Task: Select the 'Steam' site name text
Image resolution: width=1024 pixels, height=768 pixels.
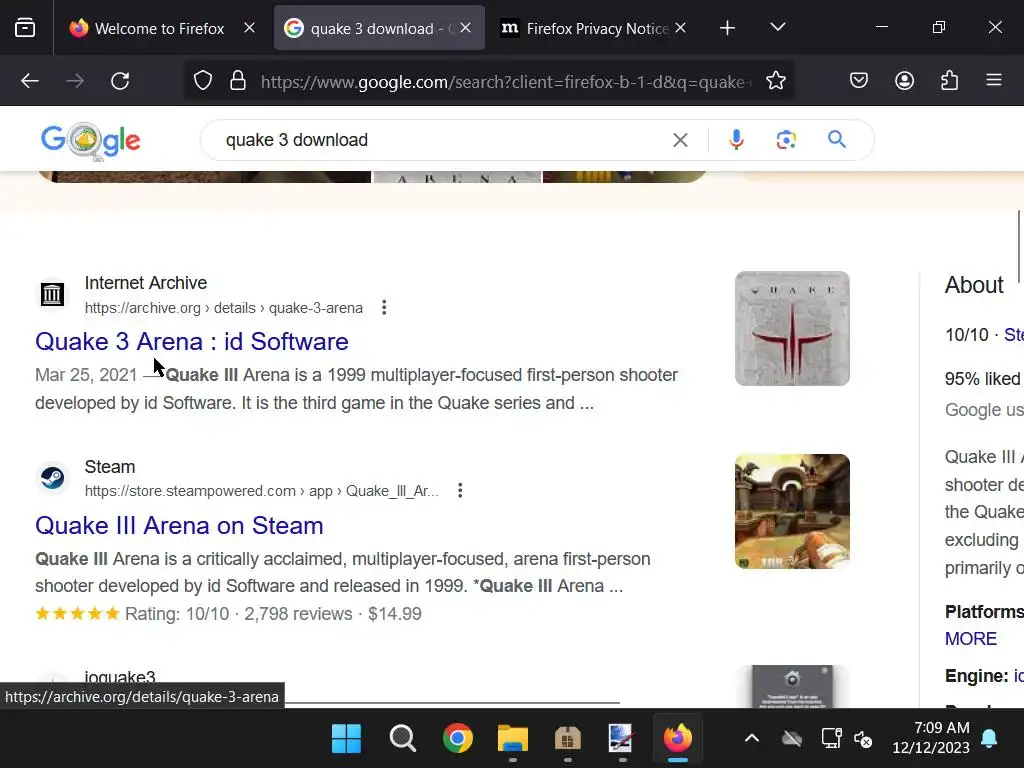Action: [110, 467]
